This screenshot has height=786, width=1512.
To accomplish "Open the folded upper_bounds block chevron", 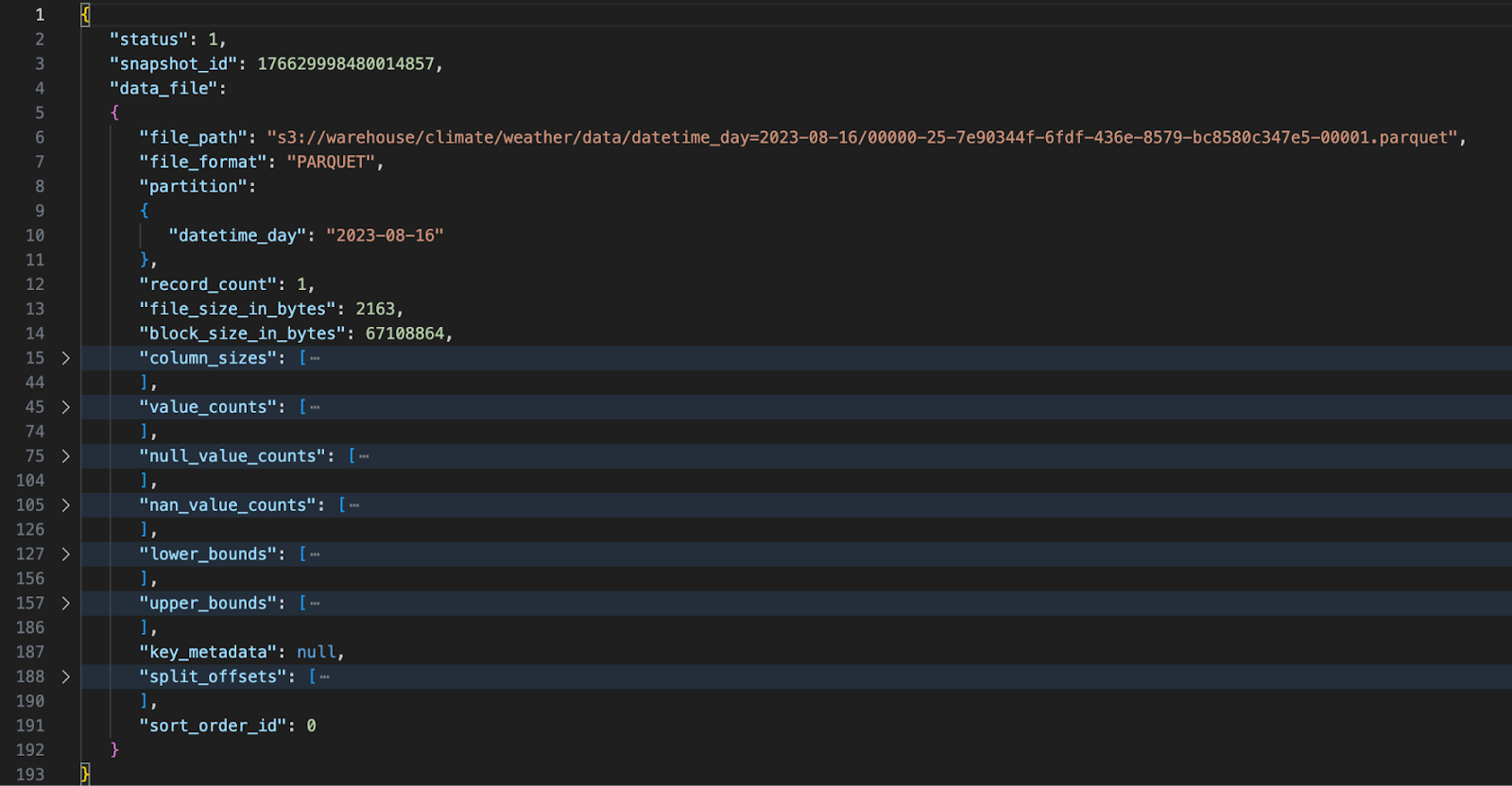I will (x=65, y=604).
